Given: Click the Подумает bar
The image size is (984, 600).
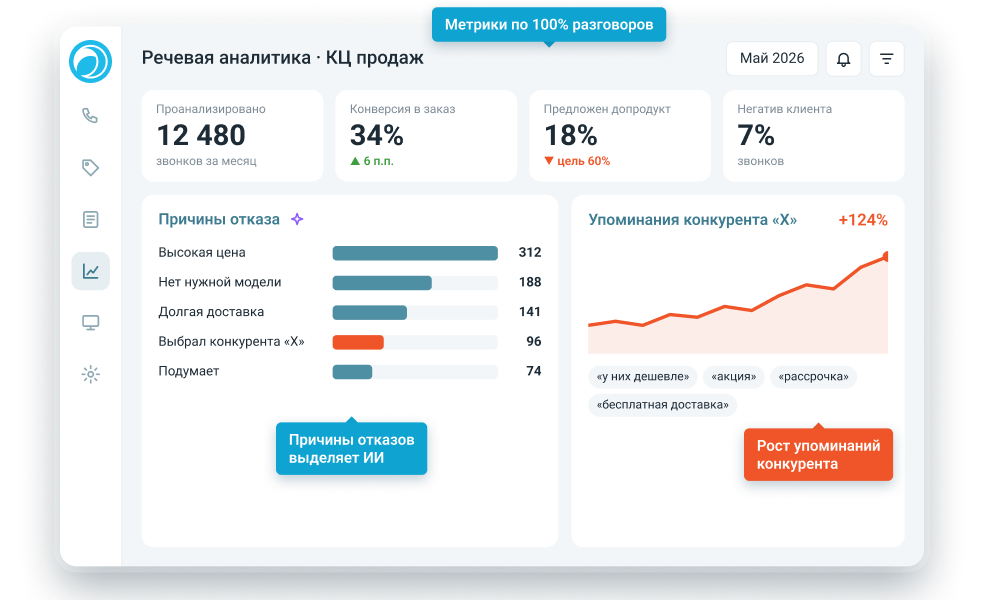Looking at the screenshot, I should coord(352,372).
